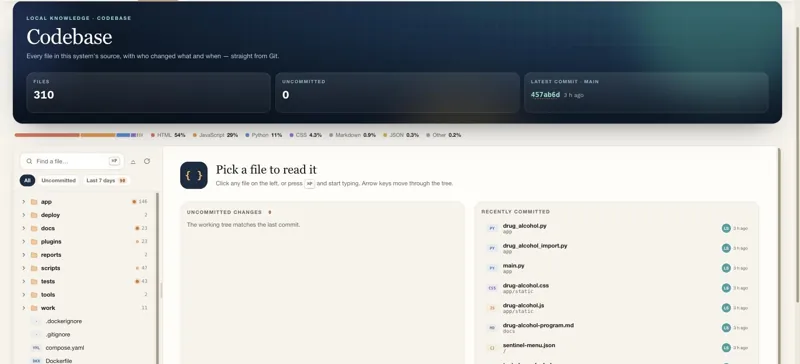Filter the tree to Uncommitted files

[59, 180]
